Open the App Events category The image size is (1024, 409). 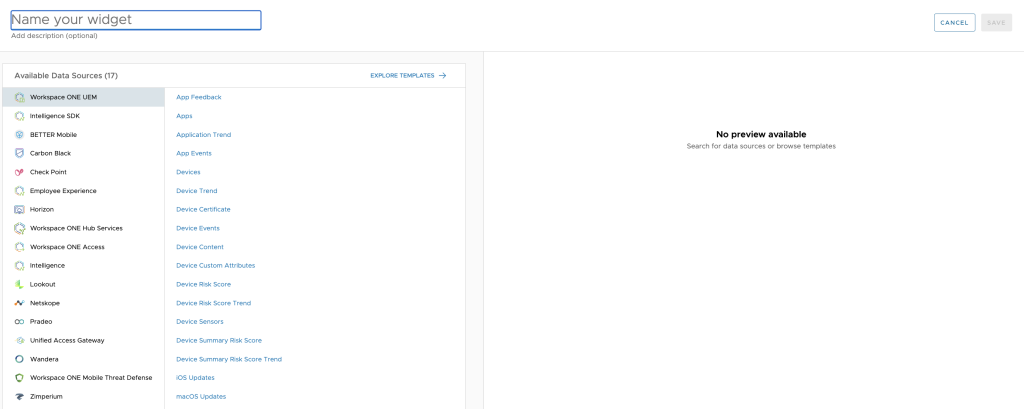194,154
